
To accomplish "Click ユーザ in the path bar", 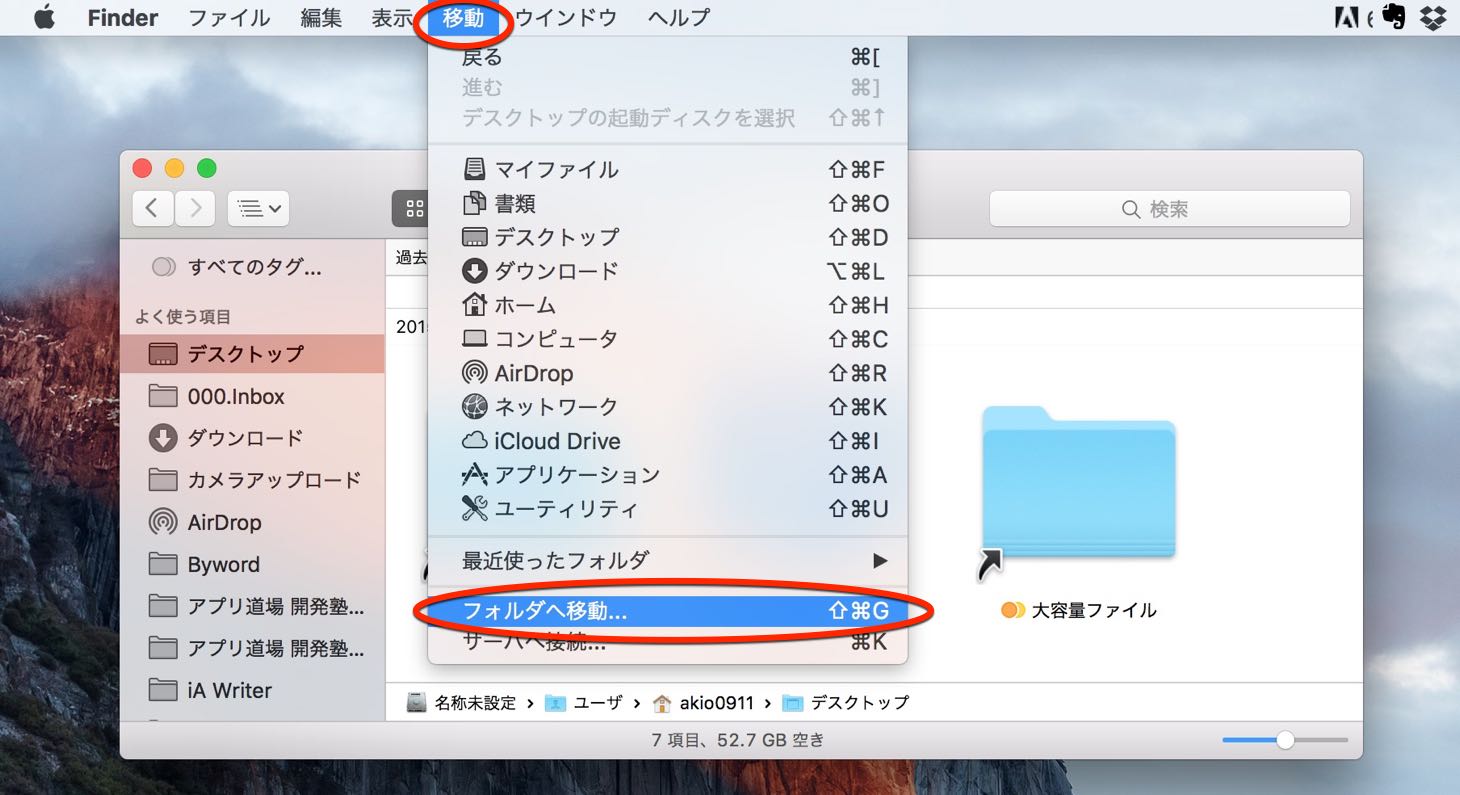I will 583,703.
